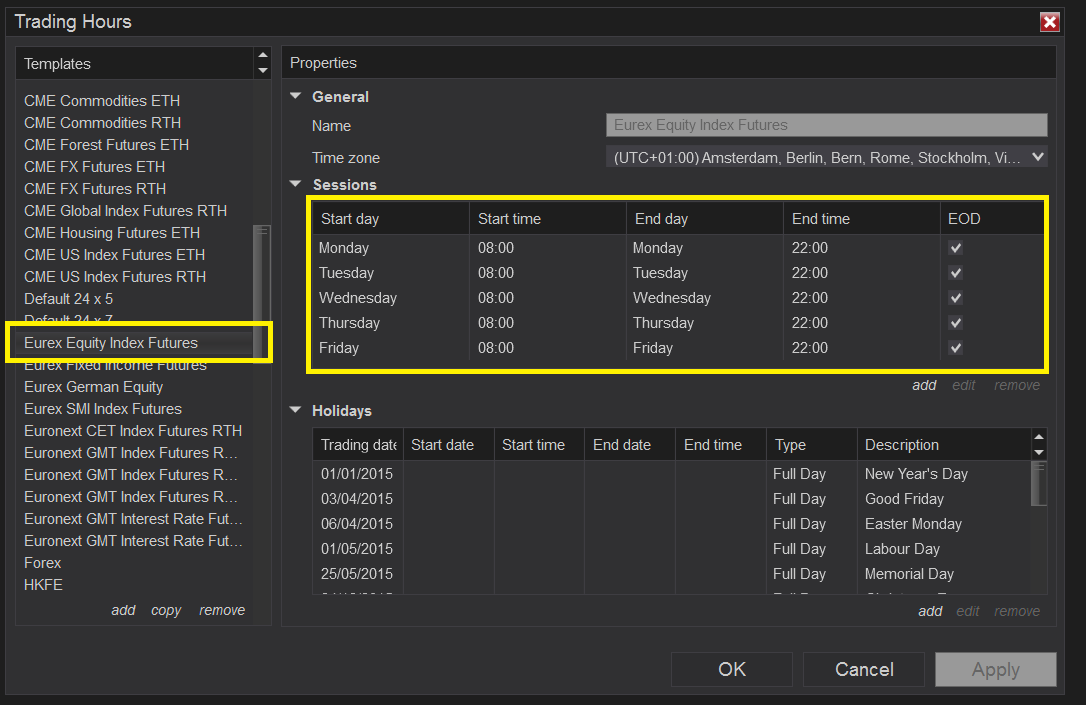Image resolution: width=1086 pixels, height=705 pixels.
Task: Click the EOD column header
Action: (x=991, y=219)
